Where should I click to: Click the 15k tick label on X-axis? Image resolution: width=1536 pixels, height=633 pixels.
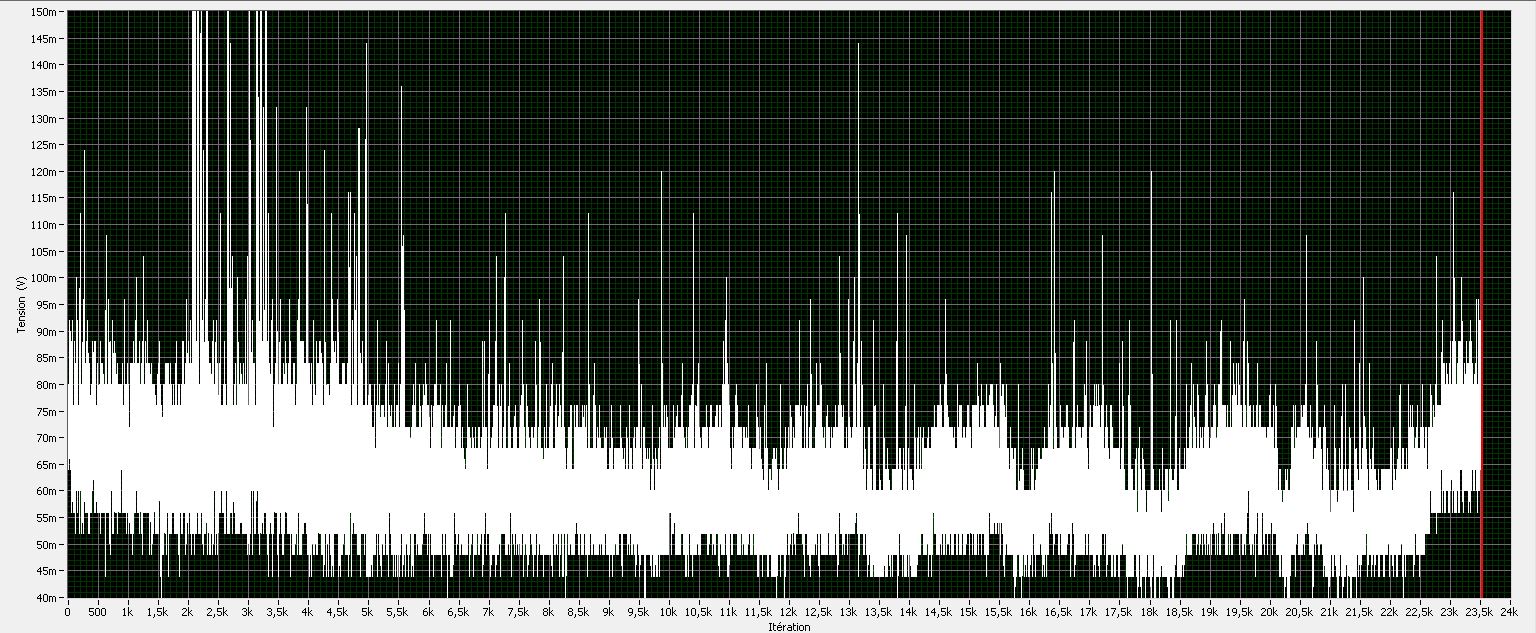coord(969,610)
